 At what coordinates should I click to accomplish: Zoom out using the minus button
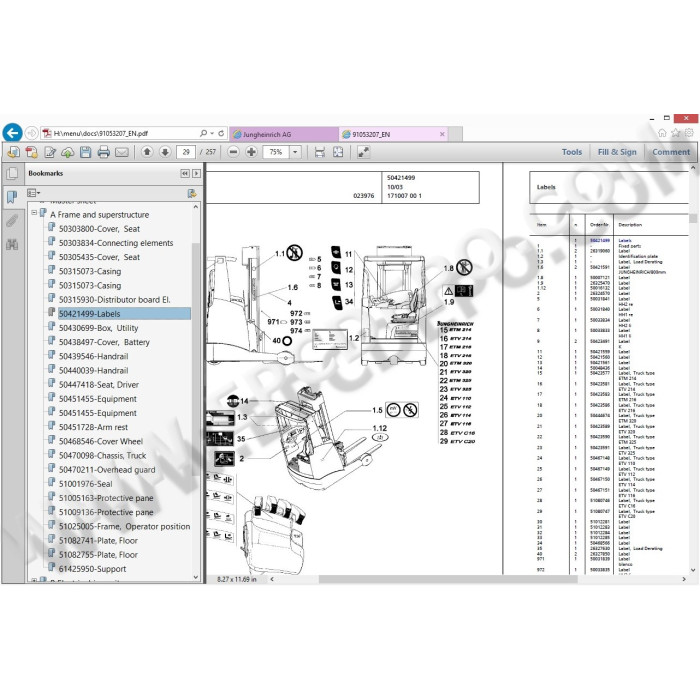tap(233, 152)
